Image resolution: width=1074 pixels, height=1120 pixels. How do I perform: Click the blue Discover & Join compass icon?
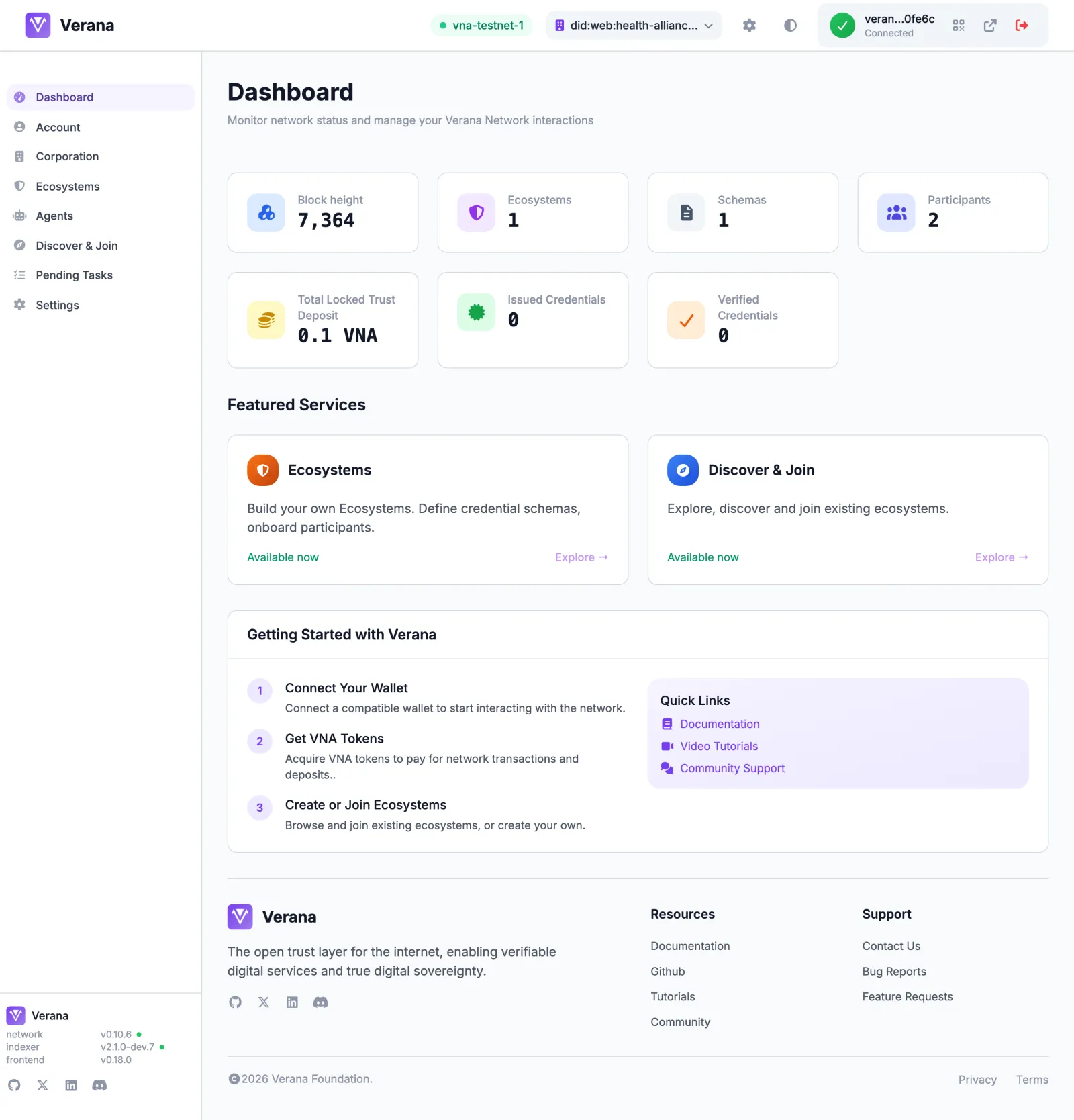(x=683, y=470)
